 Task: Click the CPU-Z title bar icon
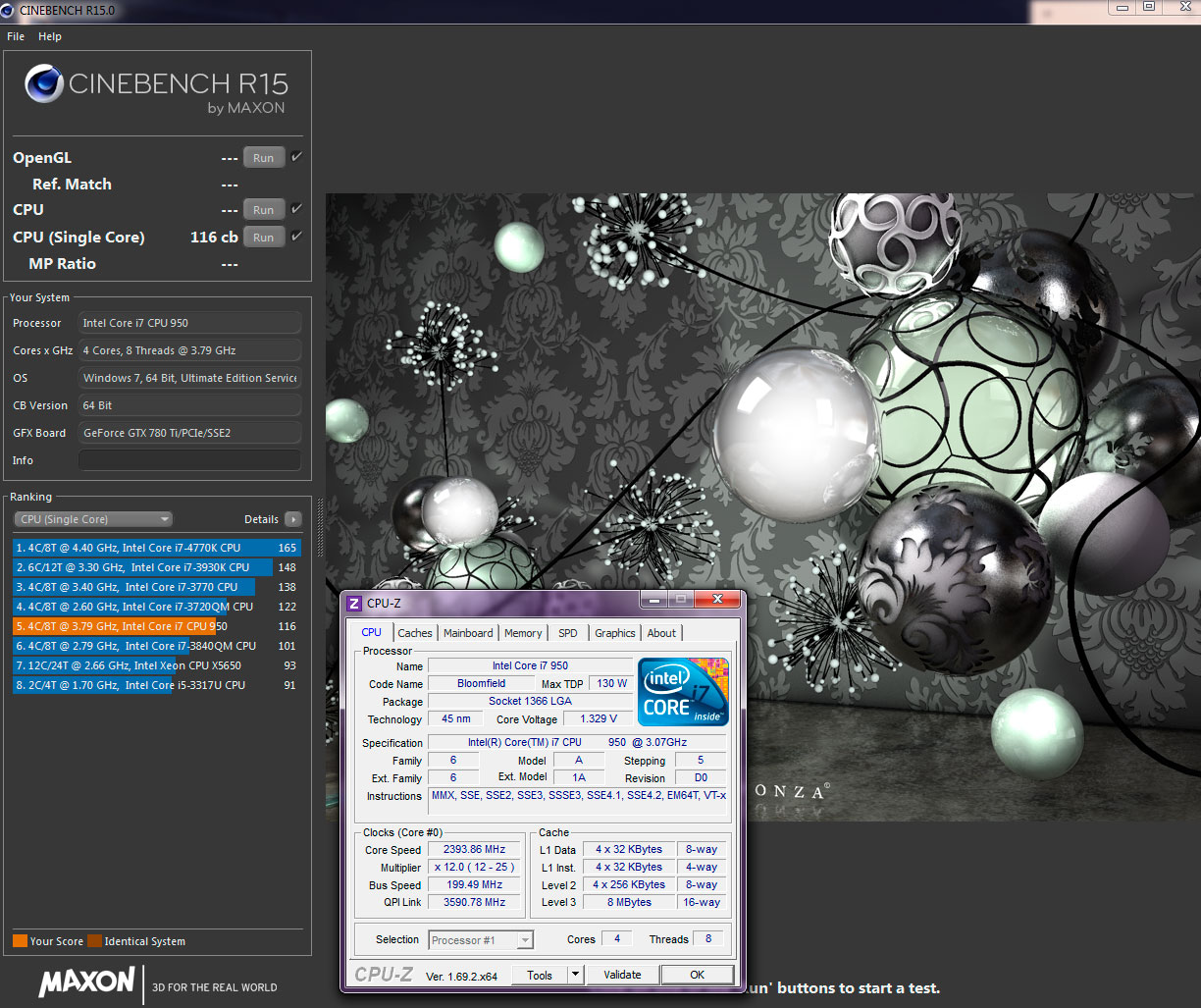[x=354, y=603]
